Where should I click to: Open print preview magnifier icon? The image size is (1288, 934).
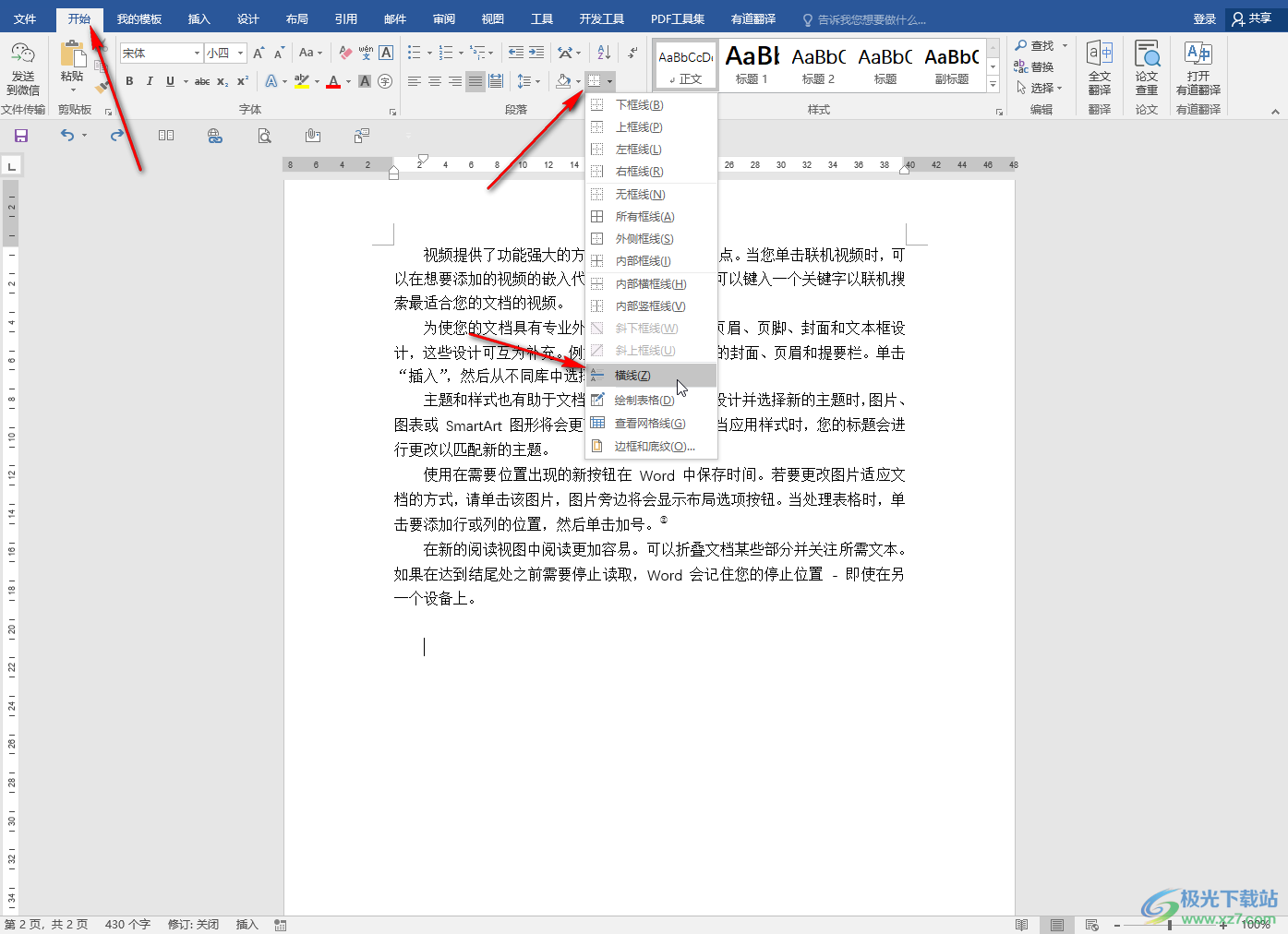click(x=264, y=136)
